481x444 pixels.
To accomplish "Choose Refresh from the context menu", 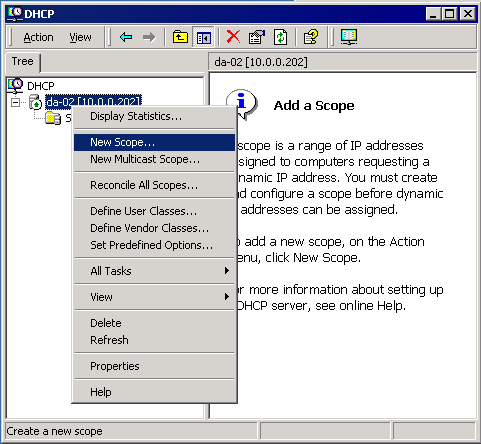I will point(154,340).
